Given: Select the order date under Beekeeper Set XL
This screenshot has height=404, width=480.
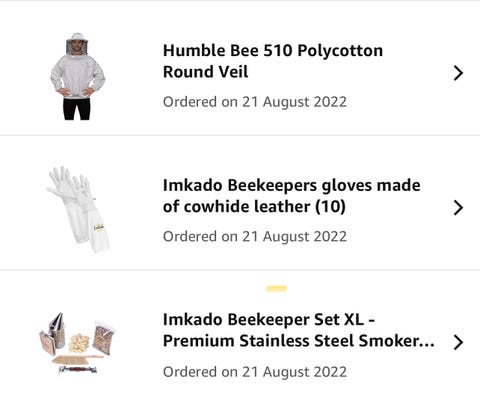Looking at the screenshot, I should [255, 372].
